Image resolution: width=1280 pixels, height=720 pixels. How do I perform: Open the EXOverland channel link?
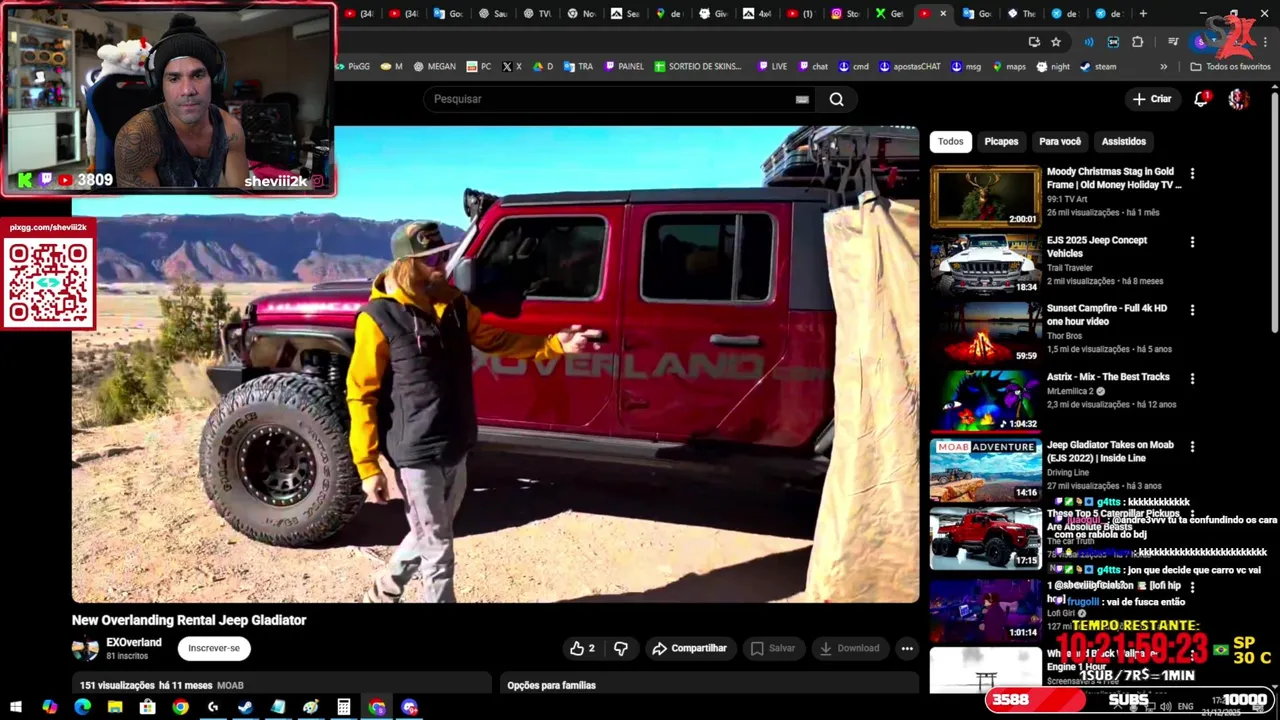134,642
